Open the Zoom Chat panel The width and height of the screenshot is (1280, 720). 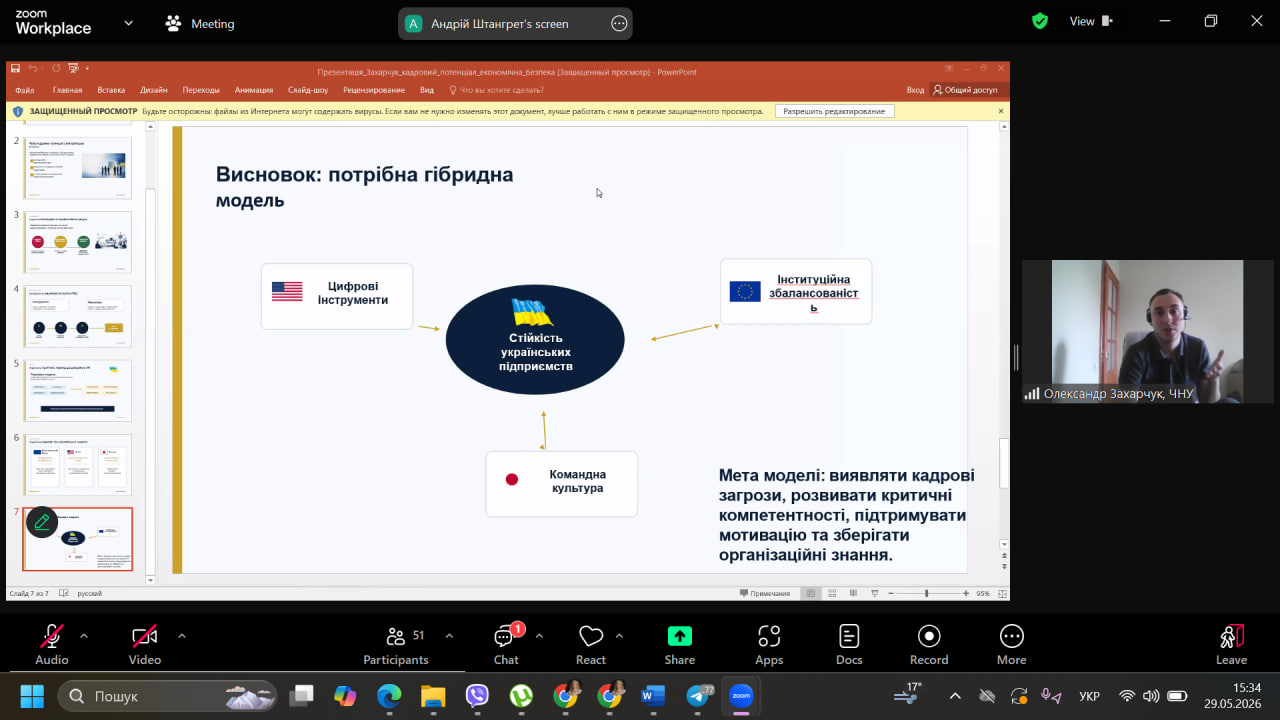[506, 644]
